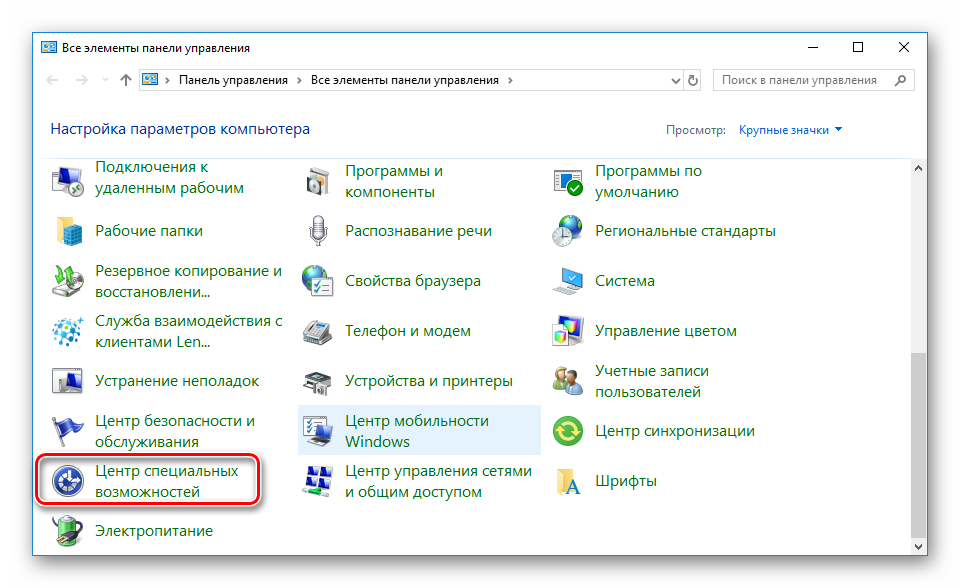Click the Распознавание речи microphone icon

click(x=318, y=231)
